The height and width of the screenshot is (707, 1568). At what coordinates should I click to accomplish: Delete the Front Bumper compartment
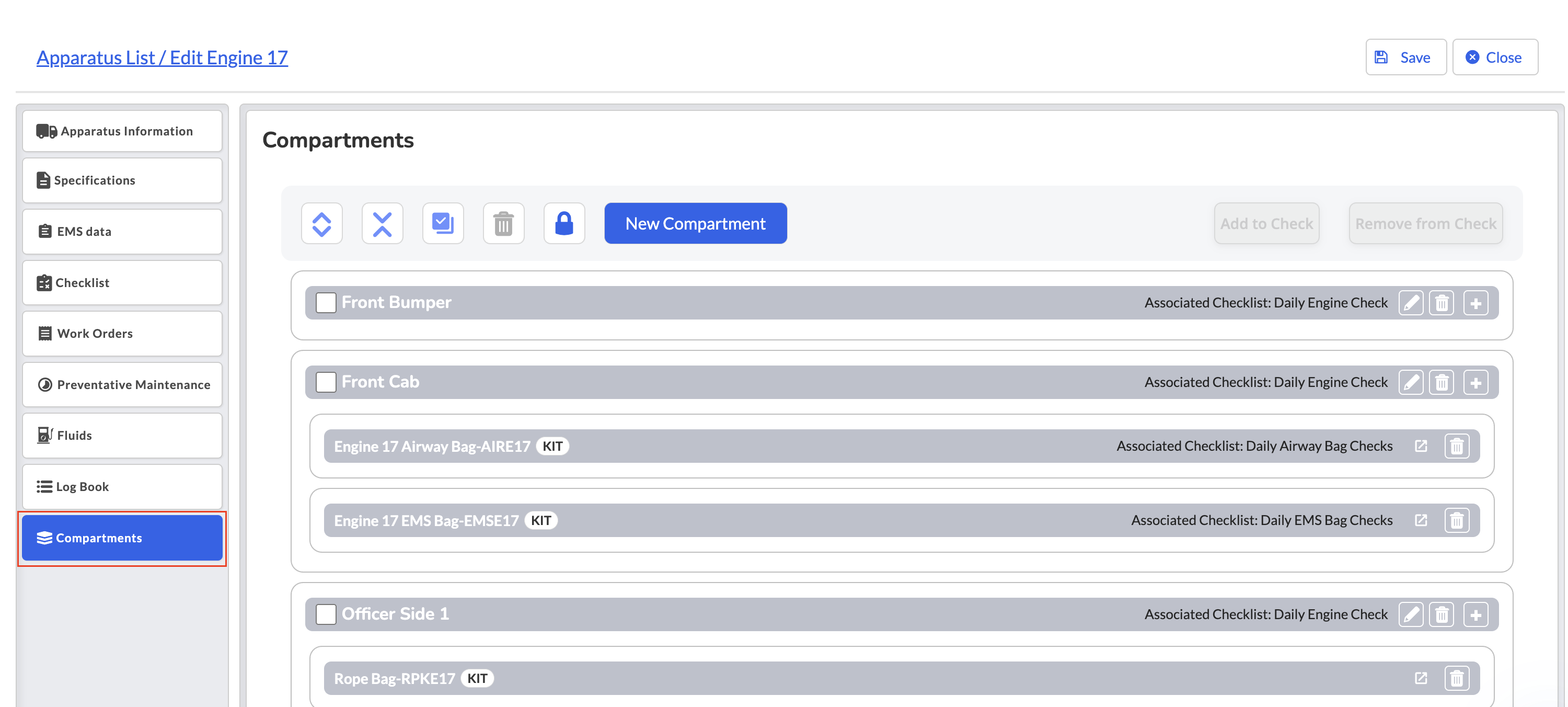1442,303
